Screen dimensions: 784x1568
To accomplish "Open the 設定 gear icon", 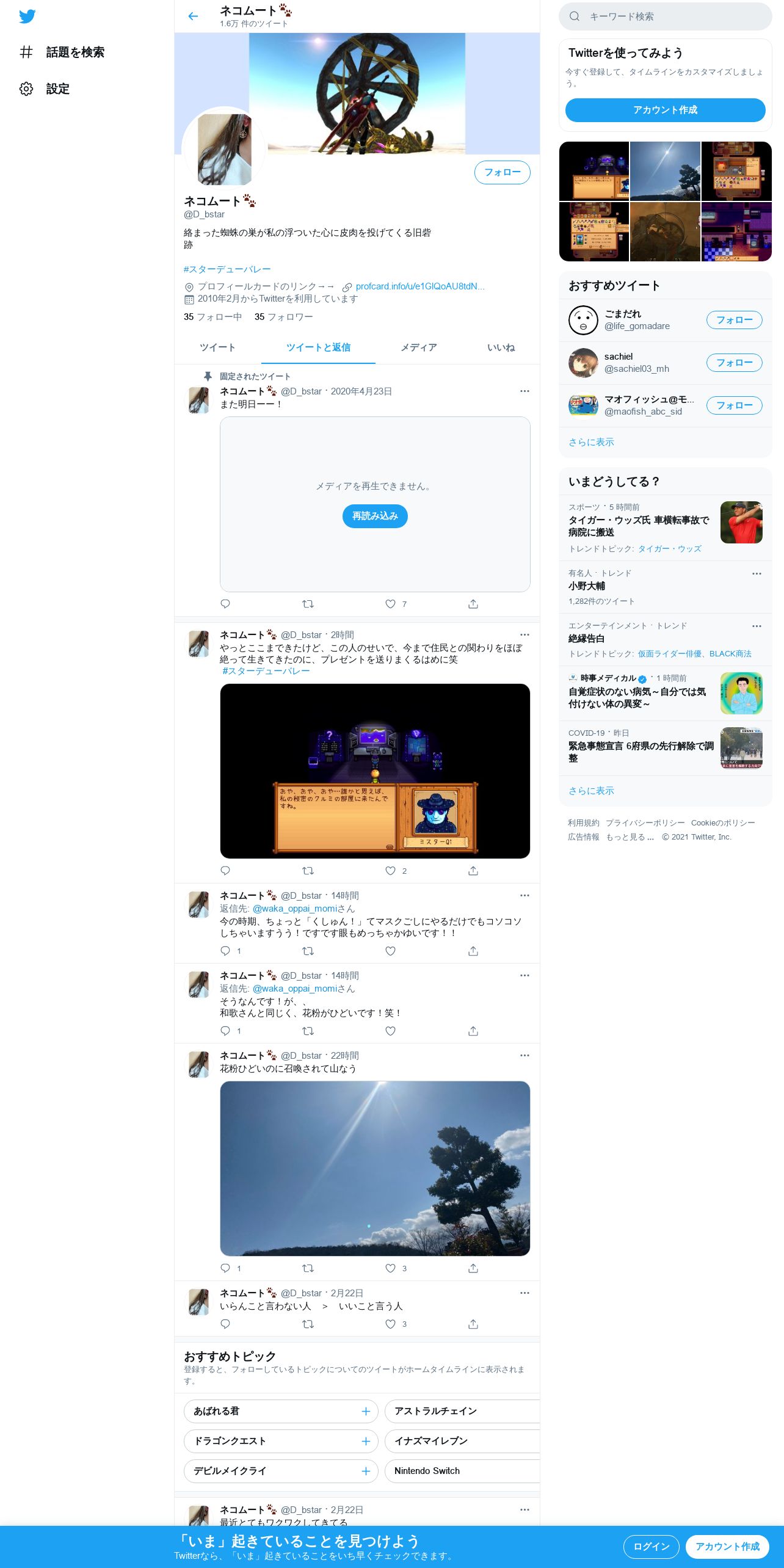I will [26, 89].
